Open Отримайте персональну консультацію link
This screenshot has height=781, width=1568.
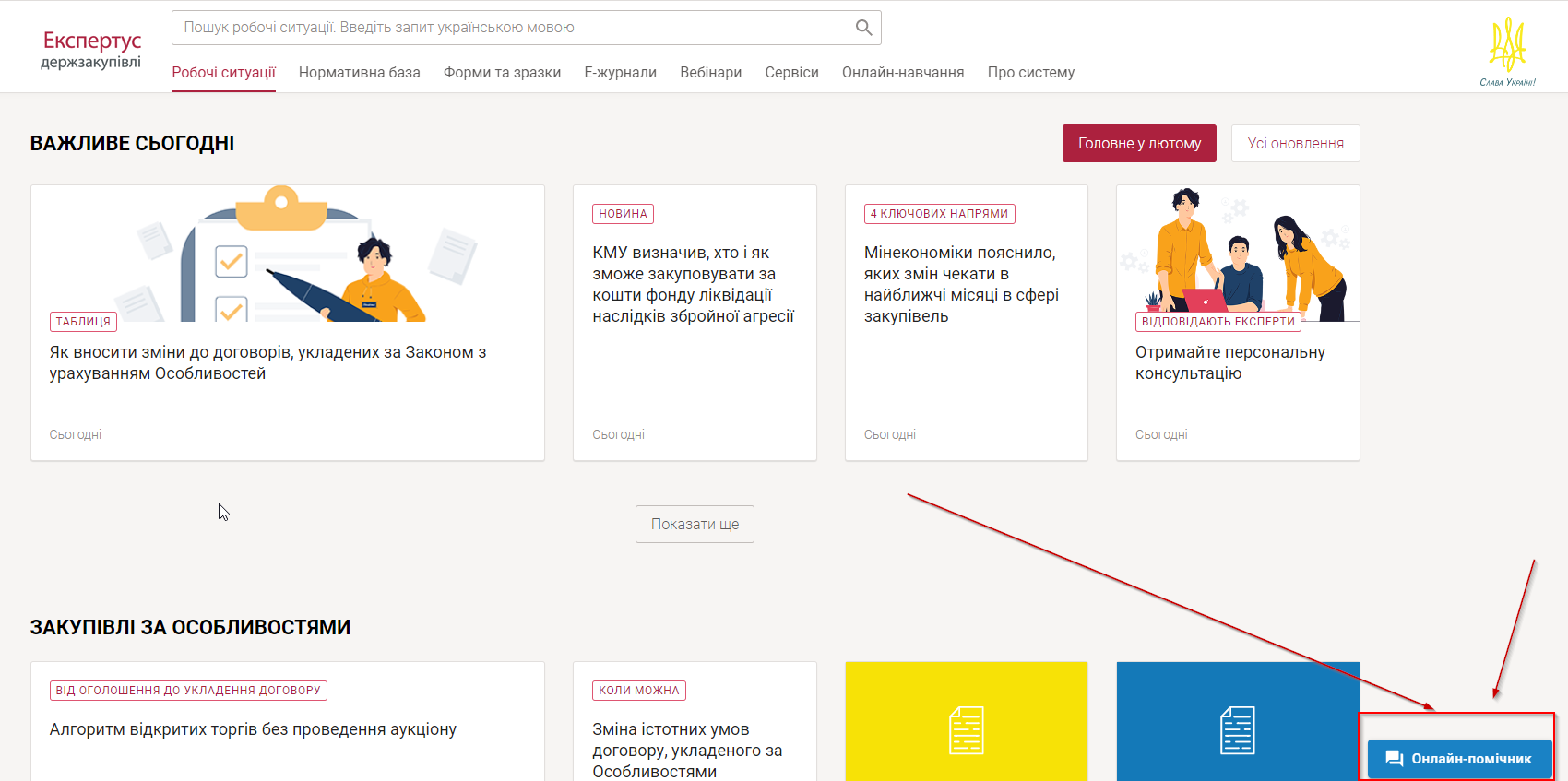pyautogui.click(x=1230, y=362)
